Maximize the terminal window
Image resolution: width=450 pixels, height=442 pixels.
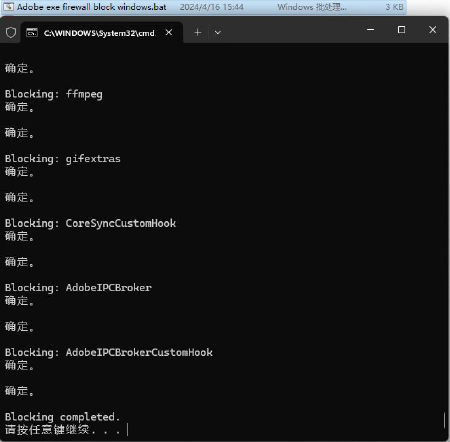click(401, 30)
